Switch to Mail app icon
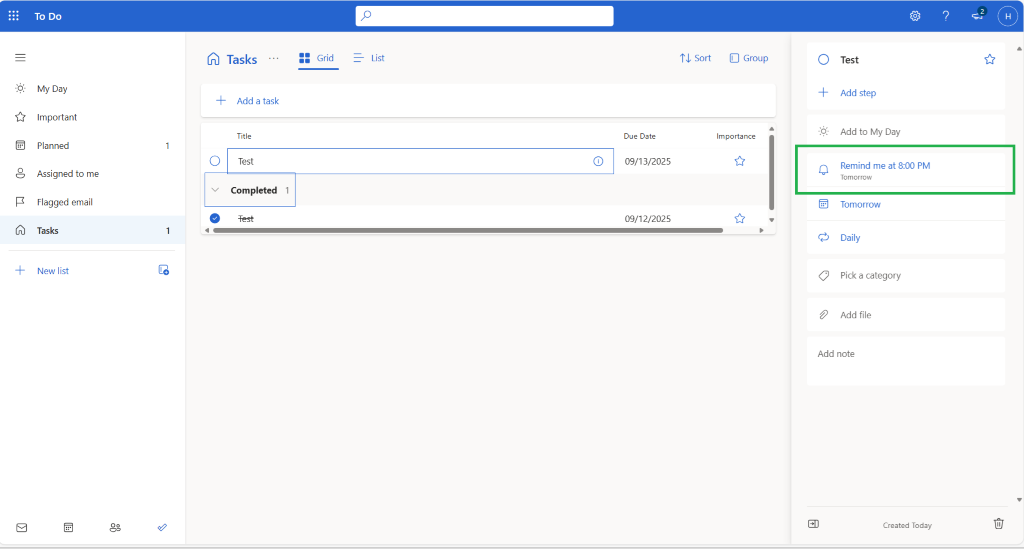This screenshot has height=549, width=1024. pyautogui.click(x=22, y=527)
